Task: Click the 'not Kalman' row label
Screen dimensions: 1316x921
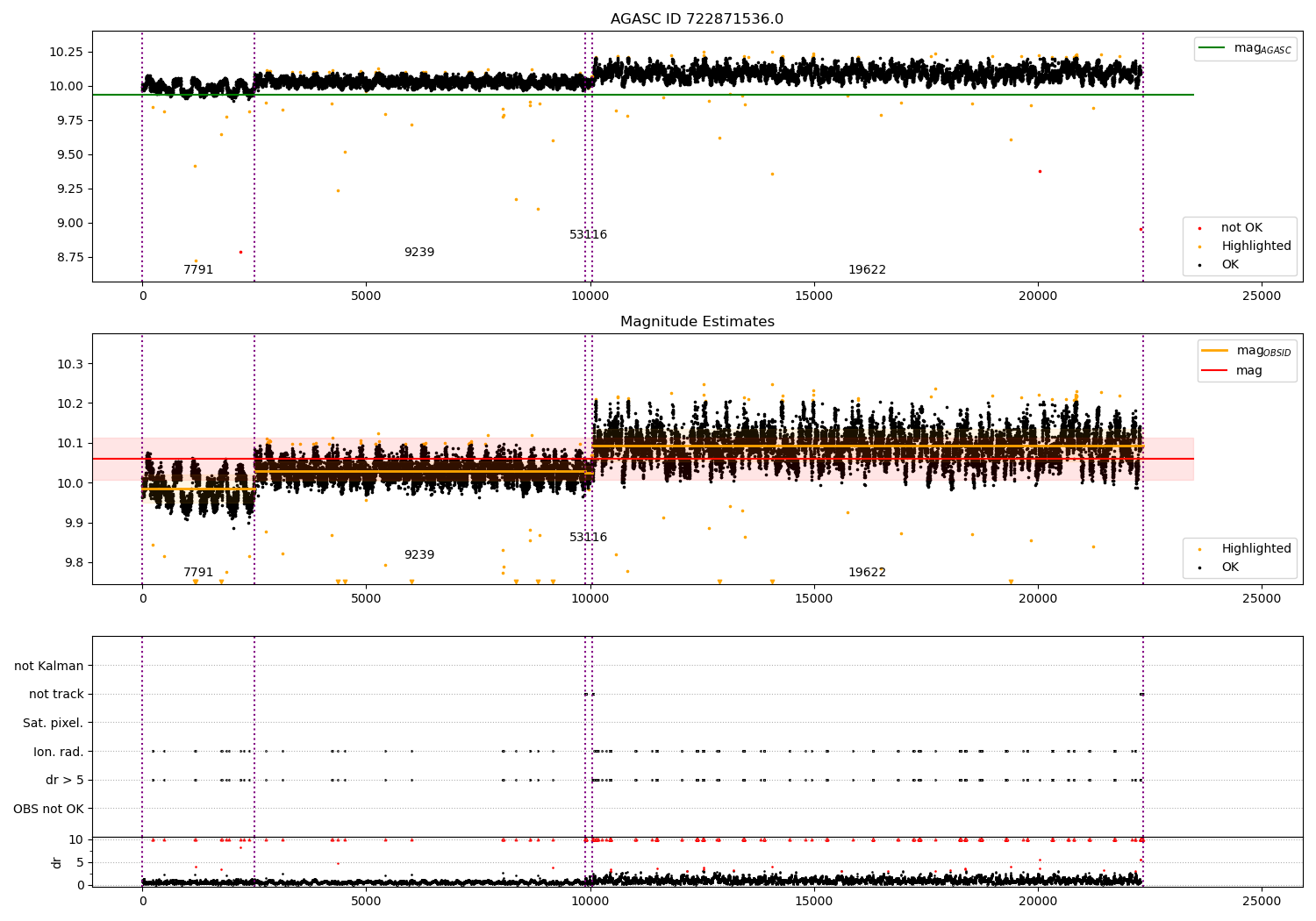Action: (49, 666)
